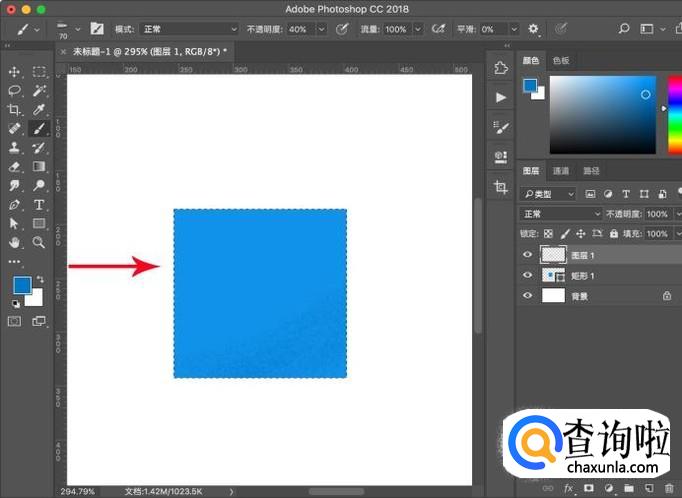Click the Magic Wand tool
The width and height of the screenshot is (682, 498).
tap(39, 90)
